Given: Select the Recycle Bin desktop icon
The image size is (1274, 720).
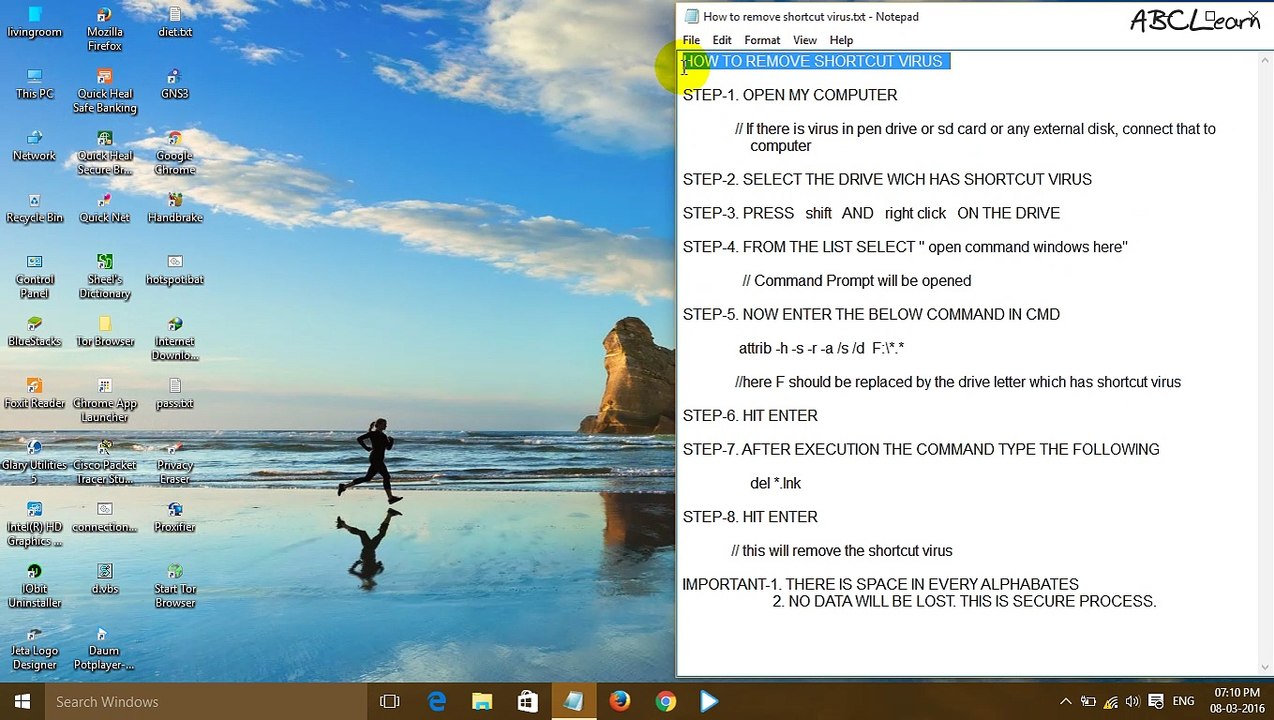Looking at the screenshot, I should coord(34,209).
